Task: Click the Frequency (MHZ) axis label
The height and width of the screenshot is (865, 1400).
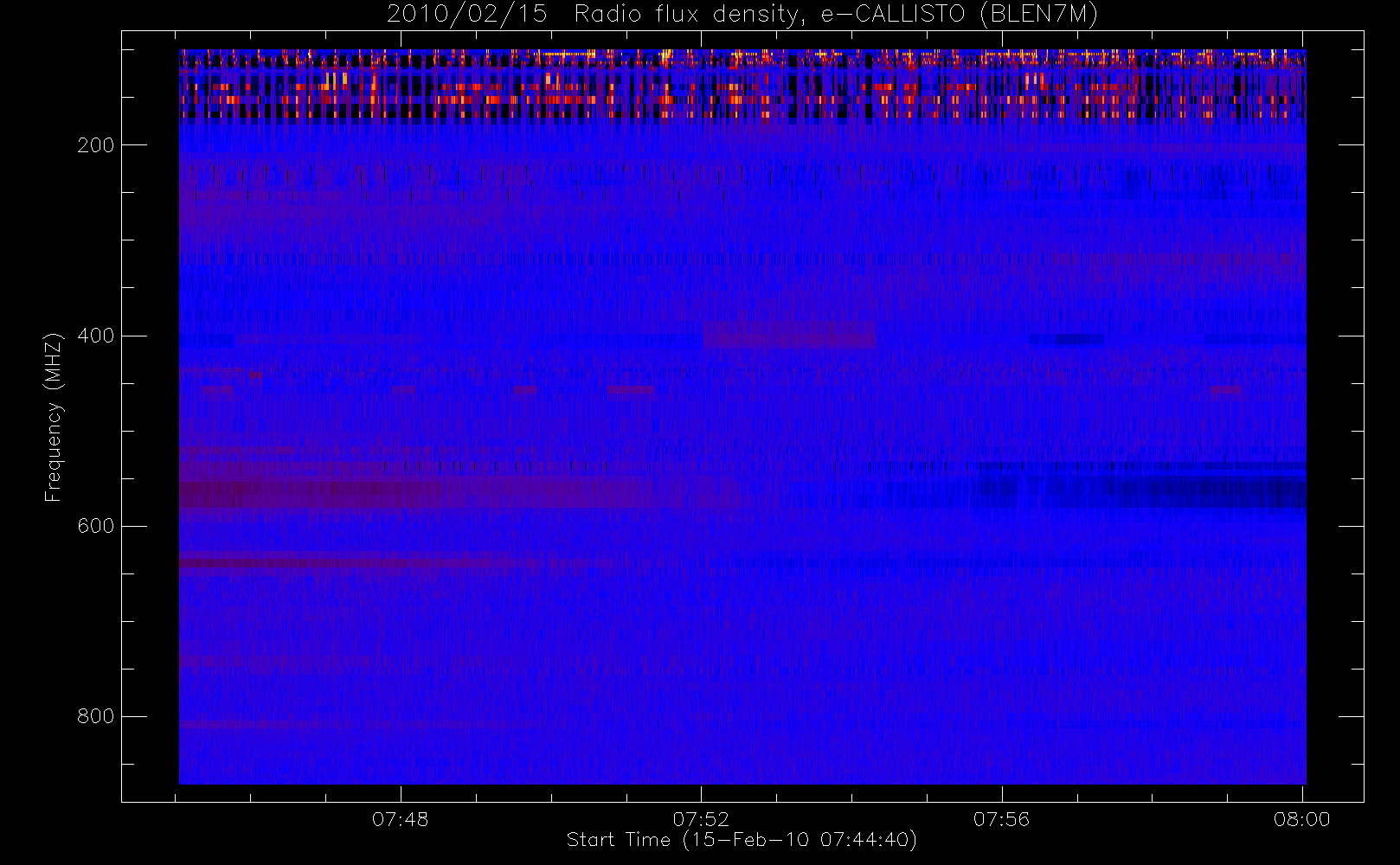Action: (54, 417)
